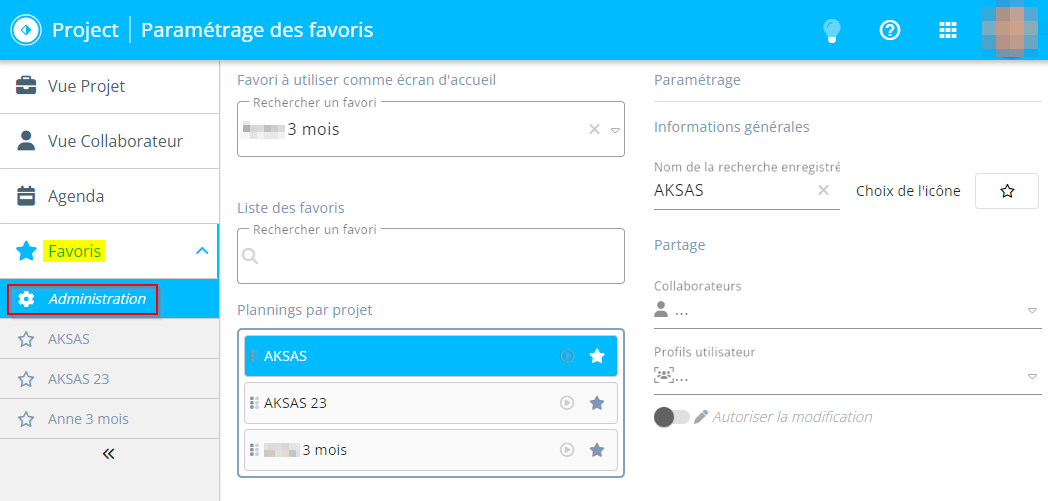Collapse the sidebar with double chevron icon

109,454
